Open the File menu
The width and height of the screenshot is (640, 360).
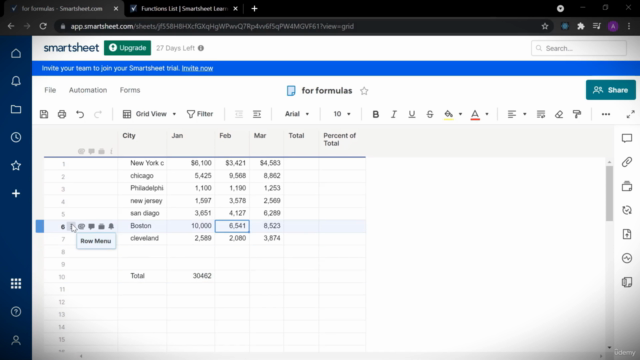tap(50, 90)
